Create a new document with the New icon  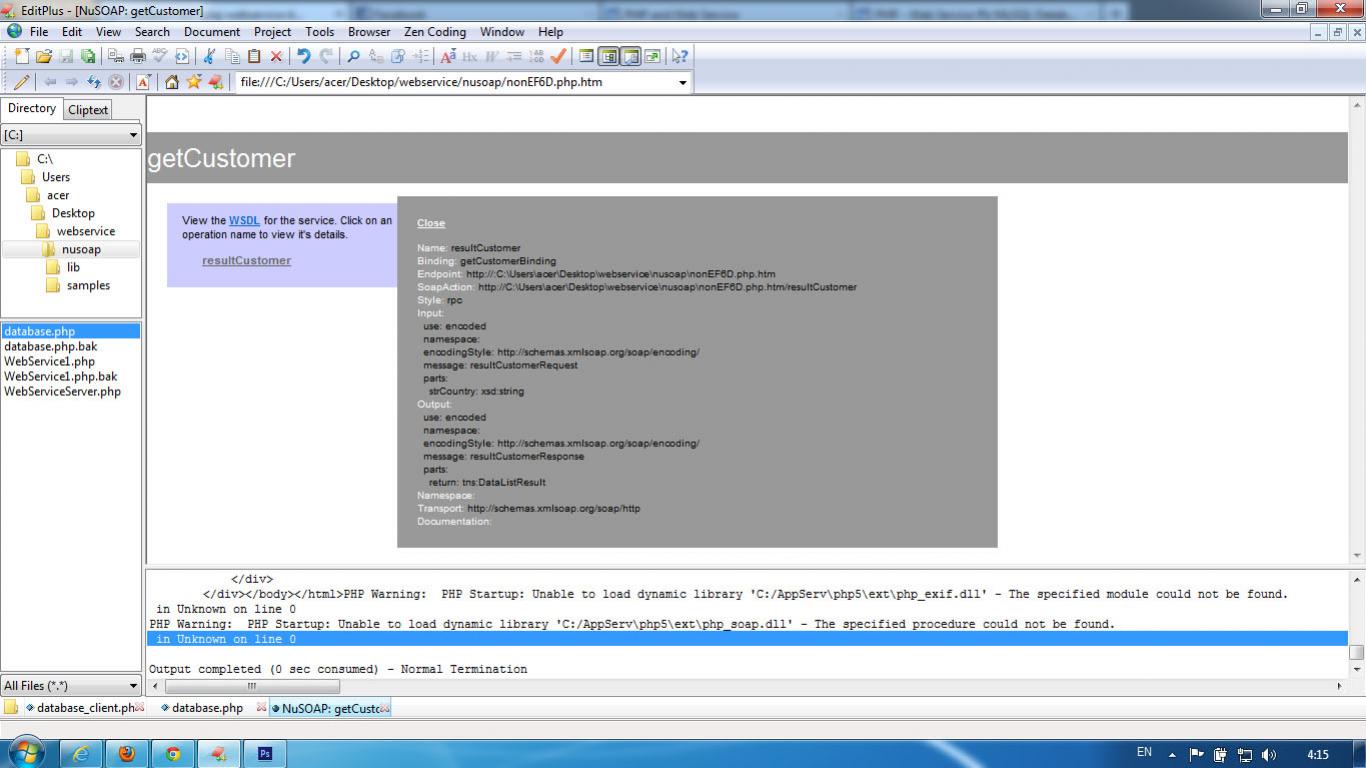point(21,56)
